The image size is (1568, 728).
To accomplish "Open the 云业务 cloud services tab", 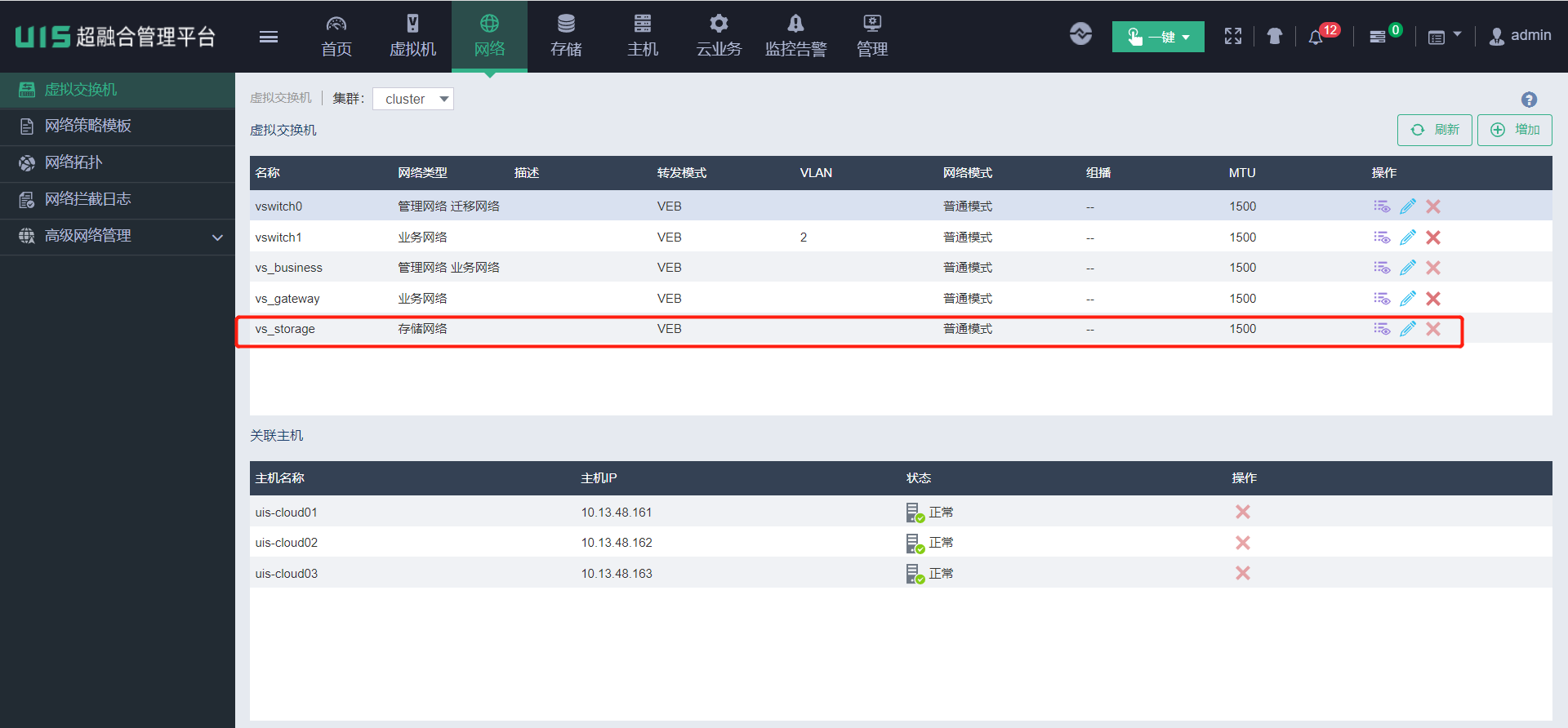I will (x=719, y=37).
